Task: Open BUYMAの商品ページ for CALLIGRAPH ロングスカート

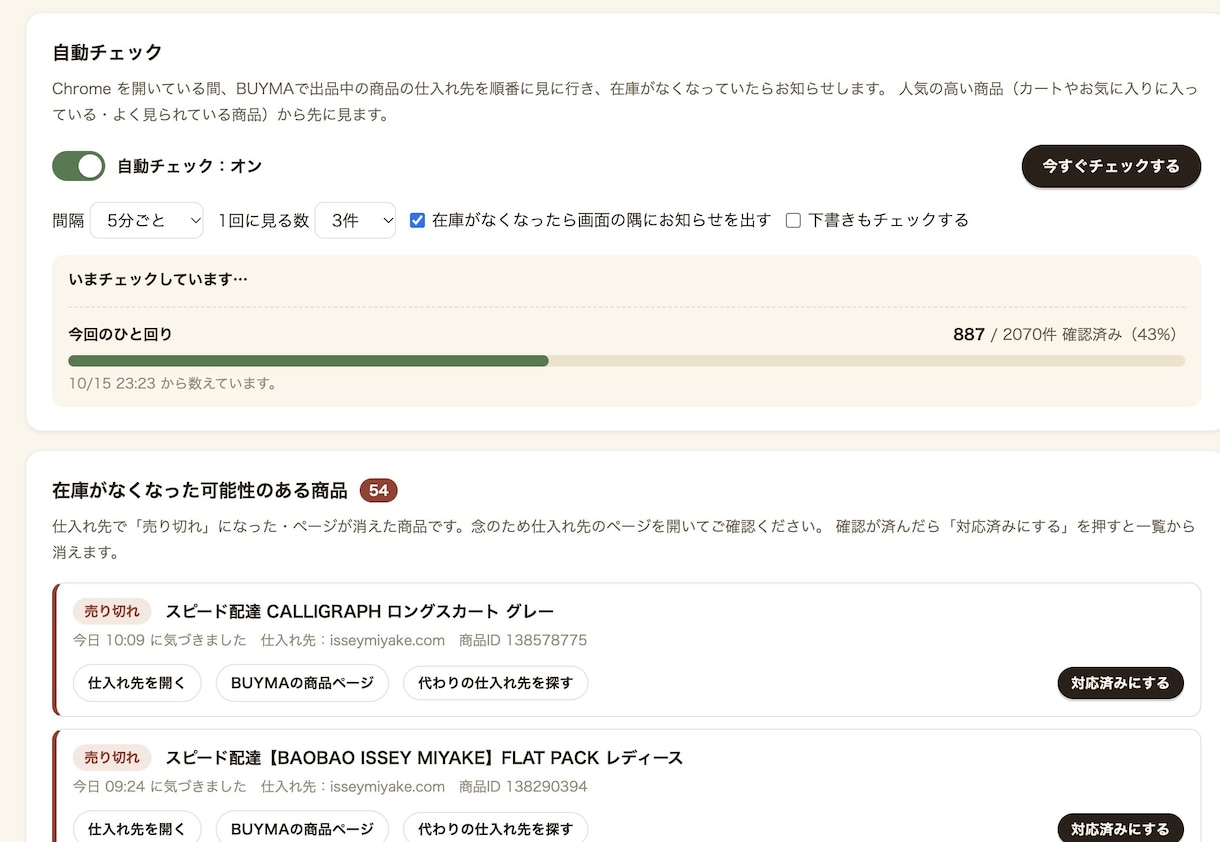Action: pyautogui.click(x=302, y=683)
